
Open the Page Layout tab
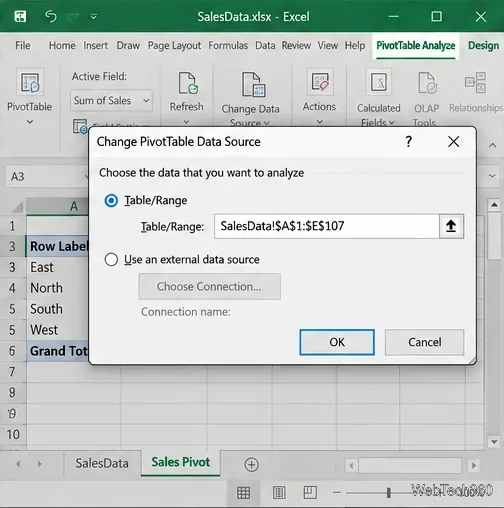(x=174, y=46)
